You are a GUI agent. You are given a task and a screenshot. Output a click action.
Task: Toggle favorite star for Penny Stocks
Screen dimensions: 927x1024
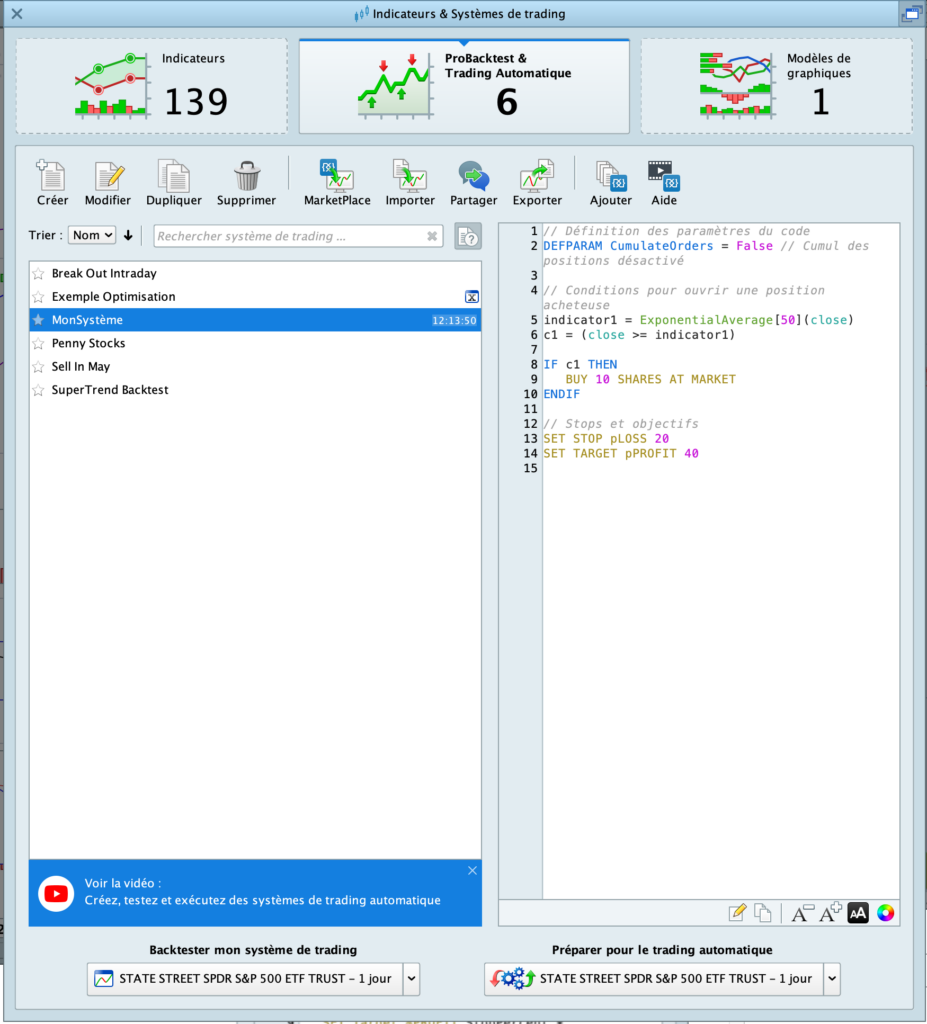tap(39, 344)
